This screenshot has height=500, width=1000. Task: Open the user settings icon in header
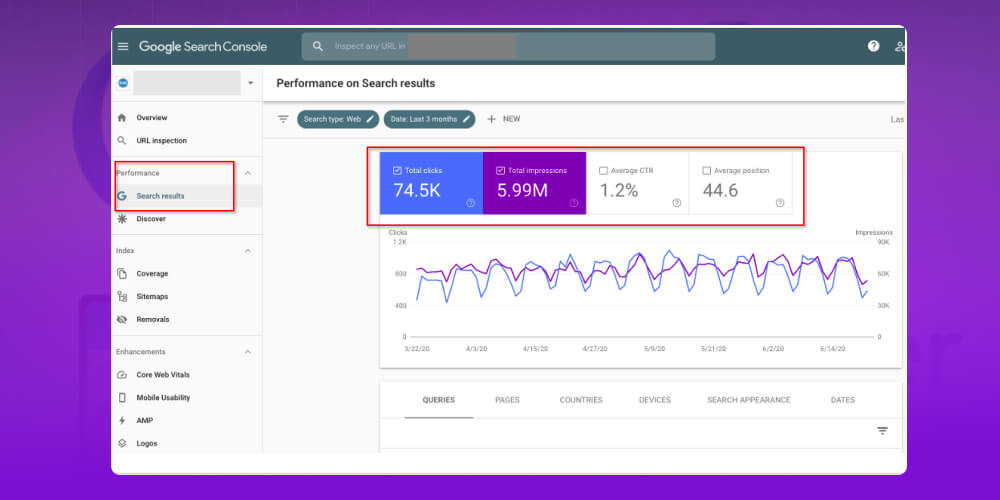[x=900, y=46]
